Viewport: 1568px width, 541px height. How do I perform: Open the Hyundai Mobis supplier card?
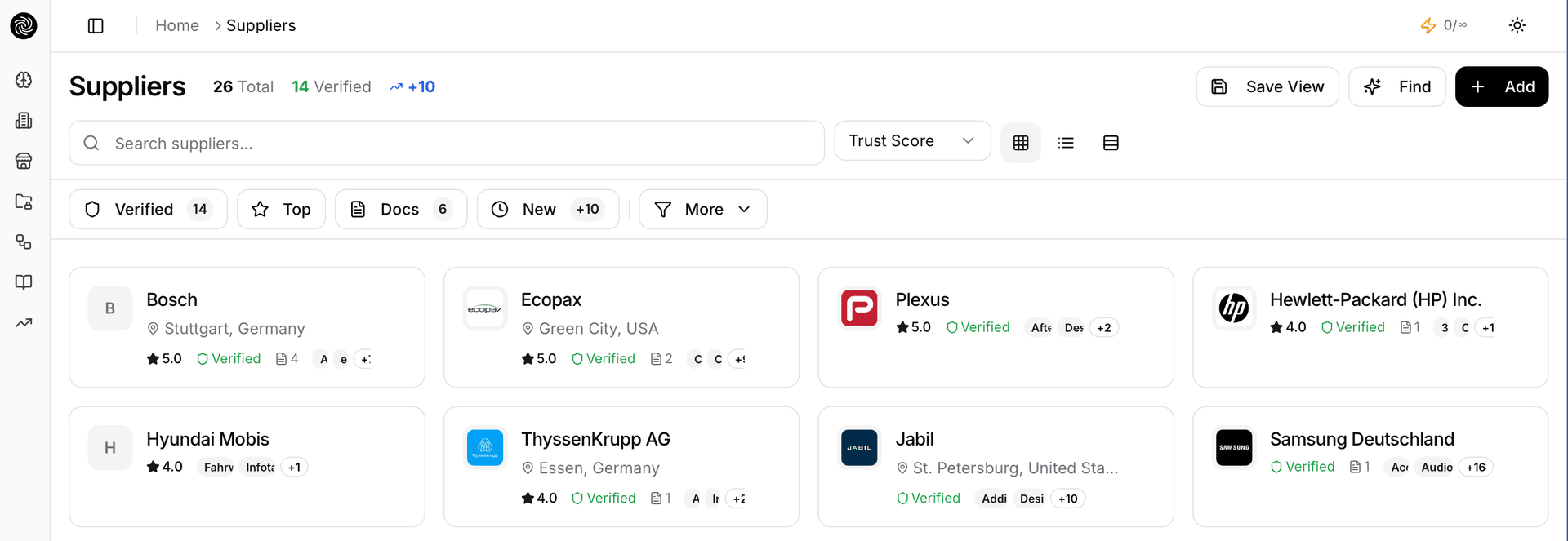point(247,467)
